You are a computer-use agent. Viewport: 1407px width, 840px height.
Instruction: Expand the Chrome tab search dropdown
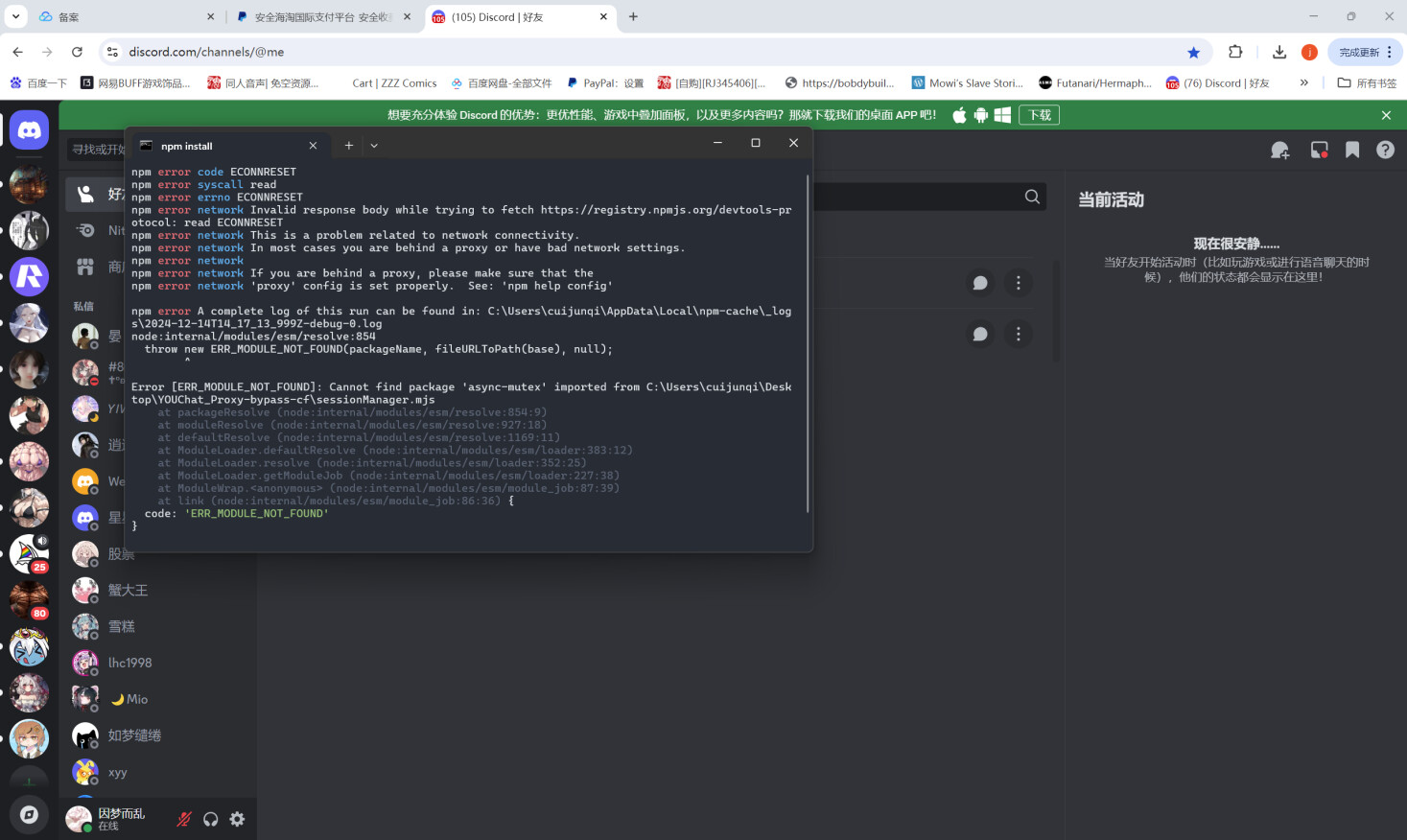point(16,16)
